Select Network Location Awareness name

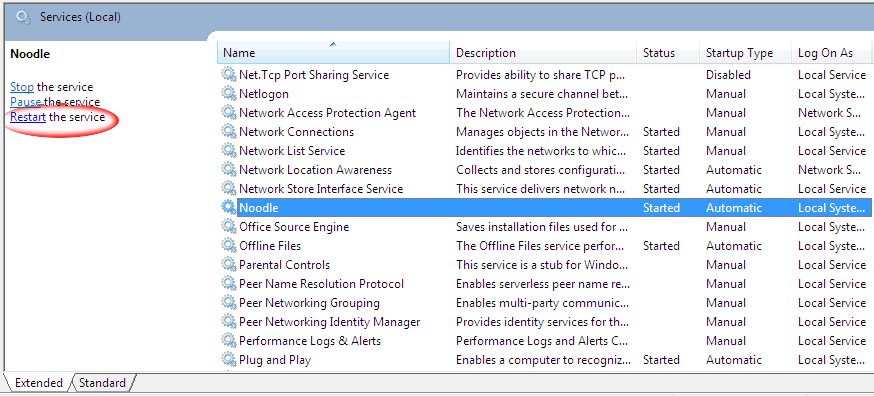tap(315, 170)
